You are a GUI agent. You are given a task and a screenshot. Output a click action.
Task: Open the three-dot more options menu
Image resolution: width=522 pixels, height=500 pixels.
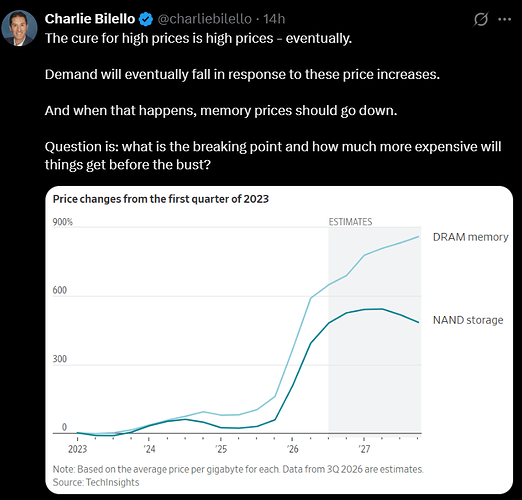[504, 19]
